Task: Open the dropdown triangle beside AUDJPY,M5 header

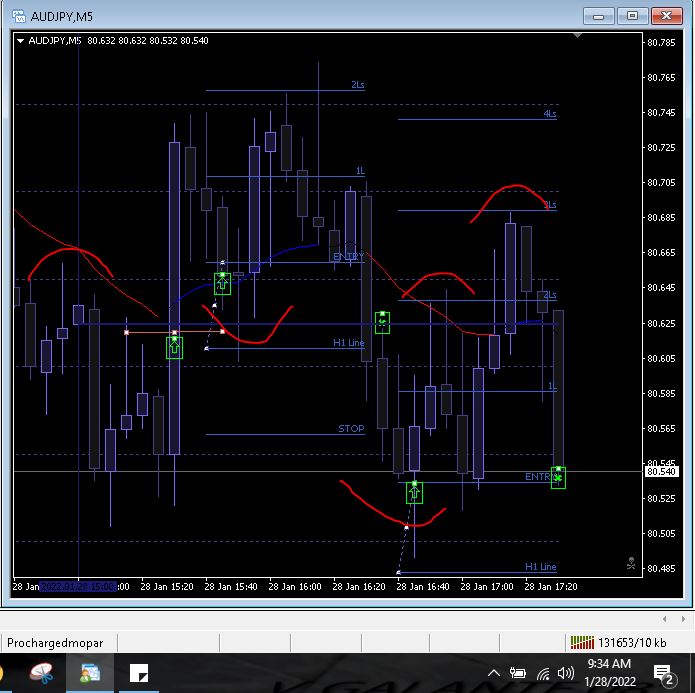Action: [20, 41]
